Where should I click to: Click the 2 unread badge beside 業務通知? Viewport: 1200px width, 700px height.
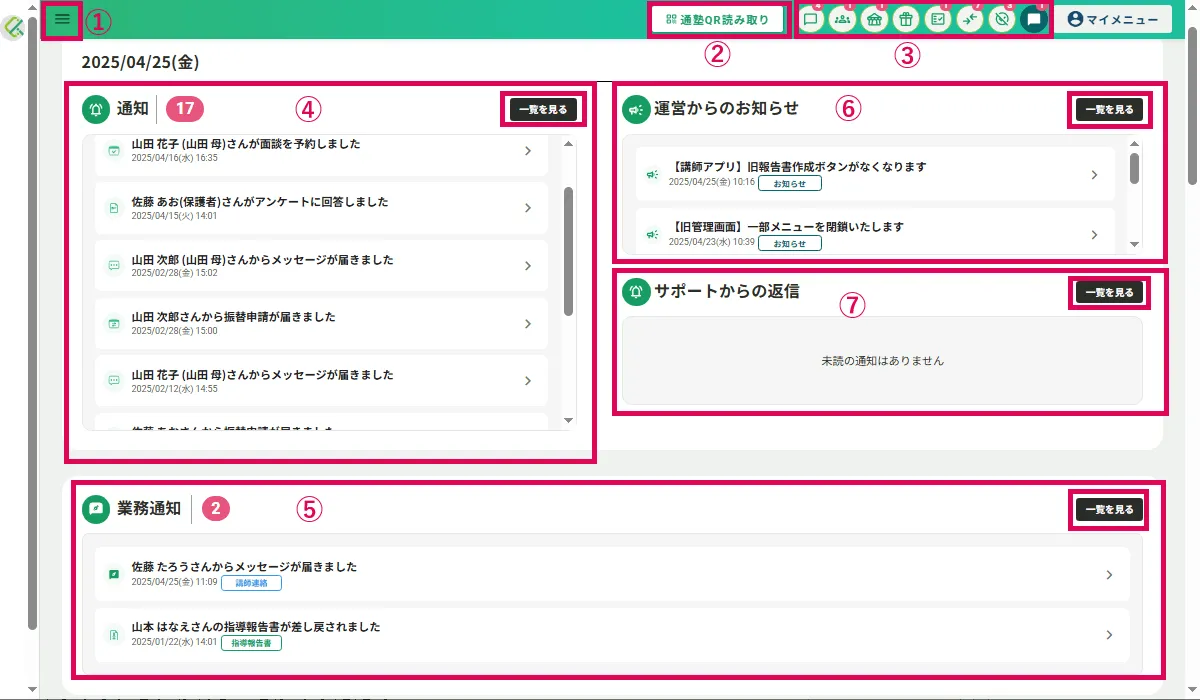click(x=216, y=509)
